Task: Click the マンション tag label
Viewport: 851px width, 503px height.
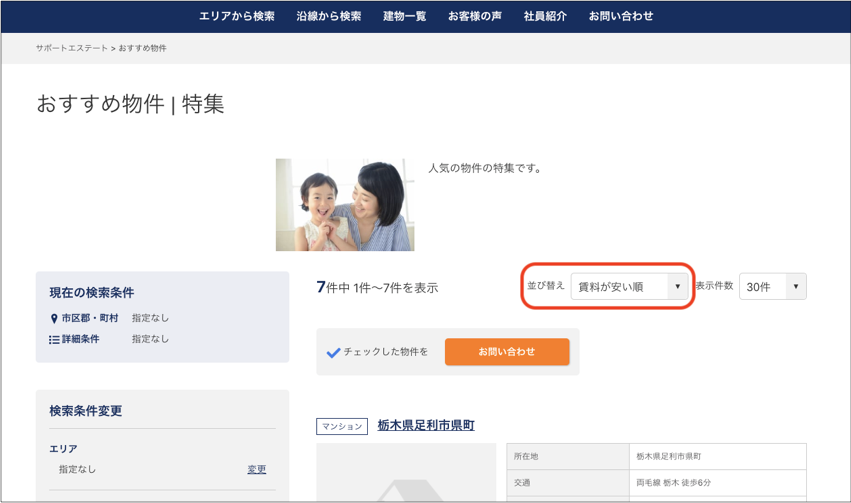Action: pyautogui.click(x=342, y=427)
